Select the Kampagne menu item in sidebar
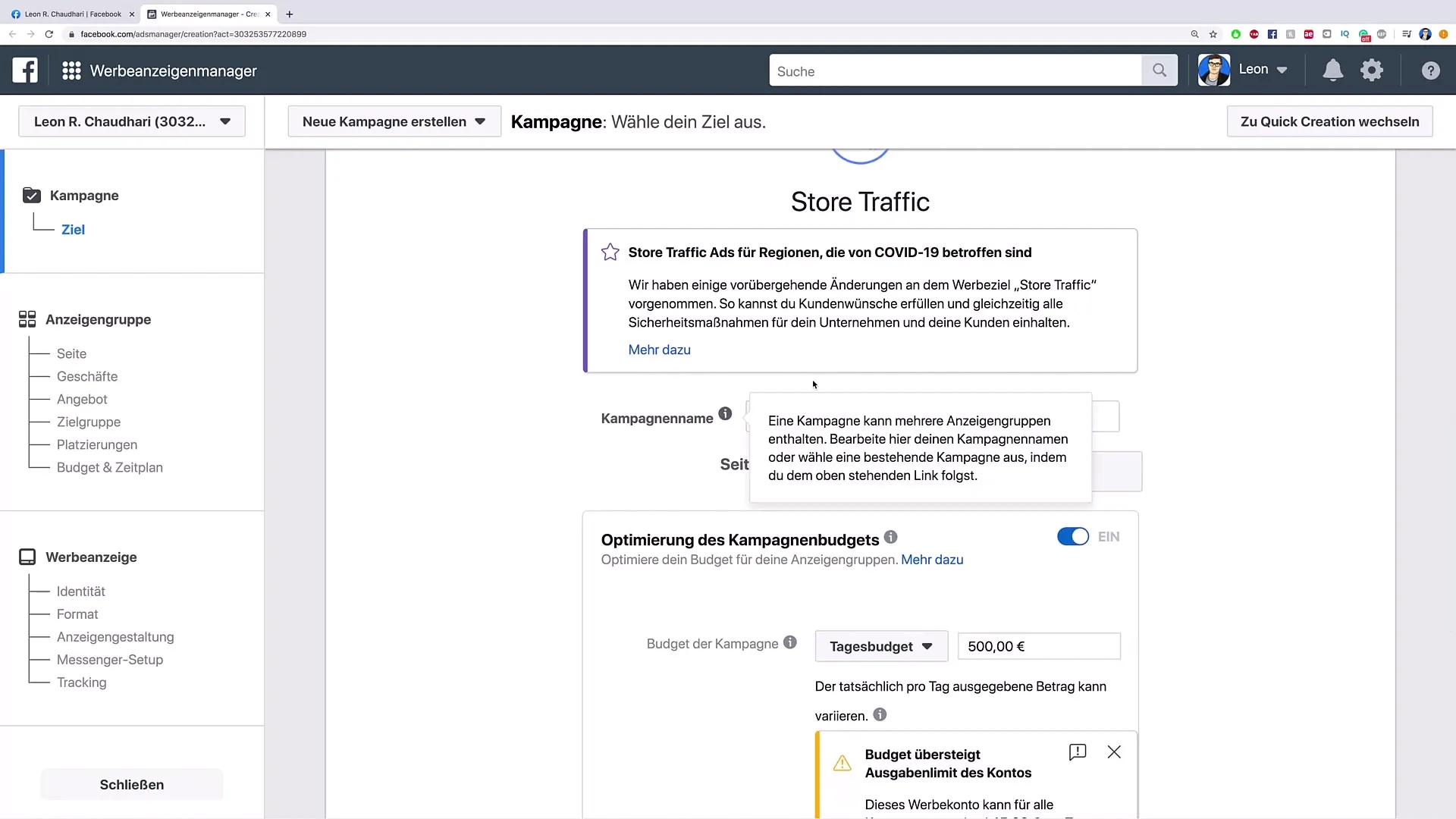Viewport: 1456px width, 819px height. pyautogui.click(x=85, y=196)
